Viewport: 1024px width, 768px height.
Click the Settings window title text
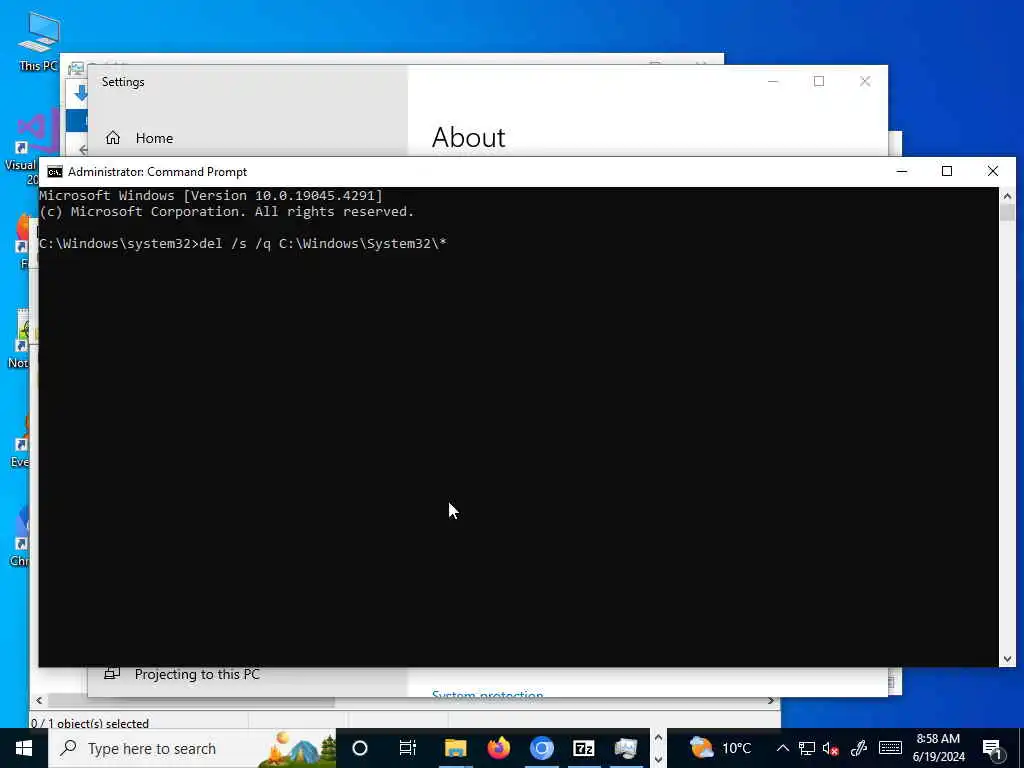123,82
